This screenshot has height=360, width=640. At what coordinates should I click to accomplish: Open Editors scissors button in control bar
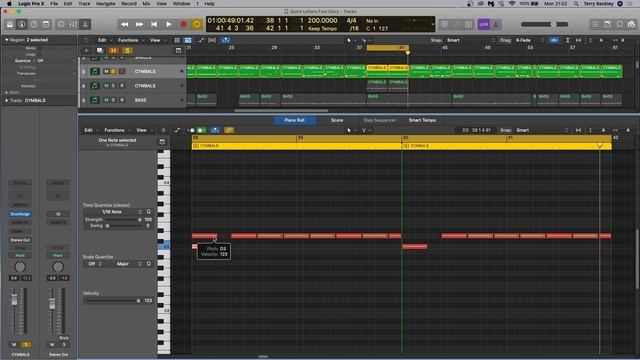[85, 24]
